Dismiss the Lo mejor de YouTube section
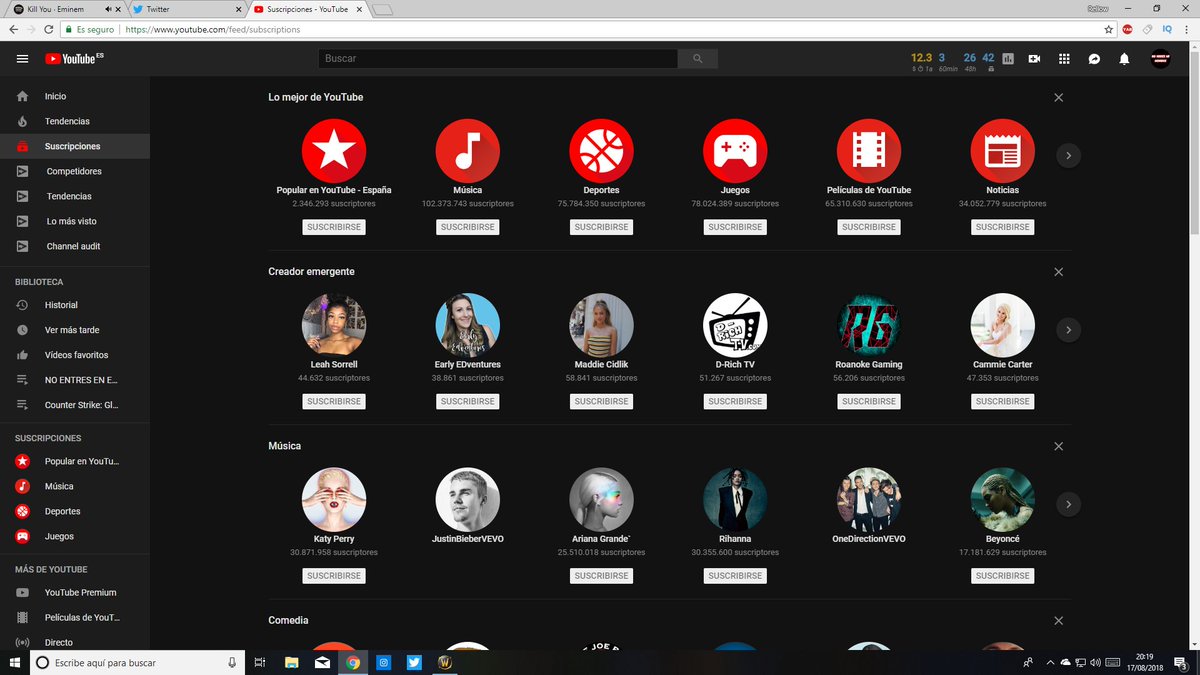 1059,97
